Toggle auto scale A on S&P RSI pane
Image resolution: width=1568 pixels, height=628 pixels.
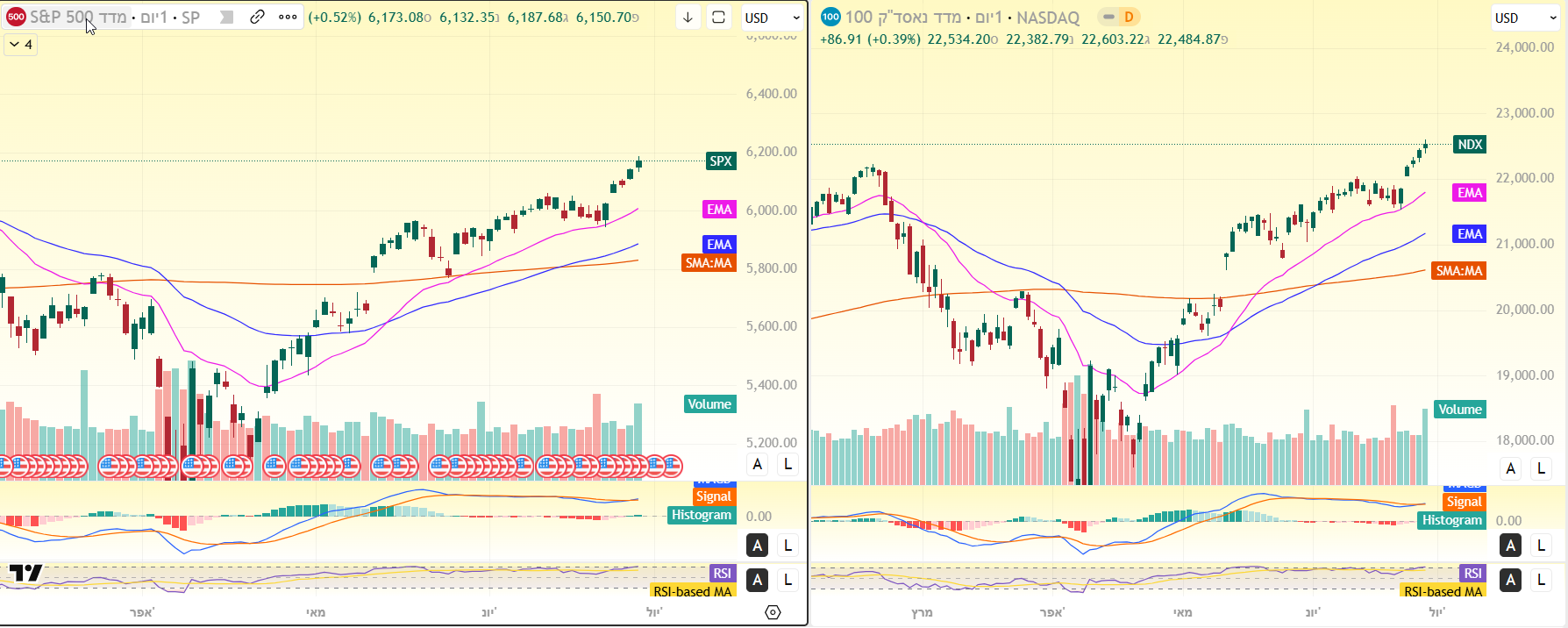tap(758, 580)
